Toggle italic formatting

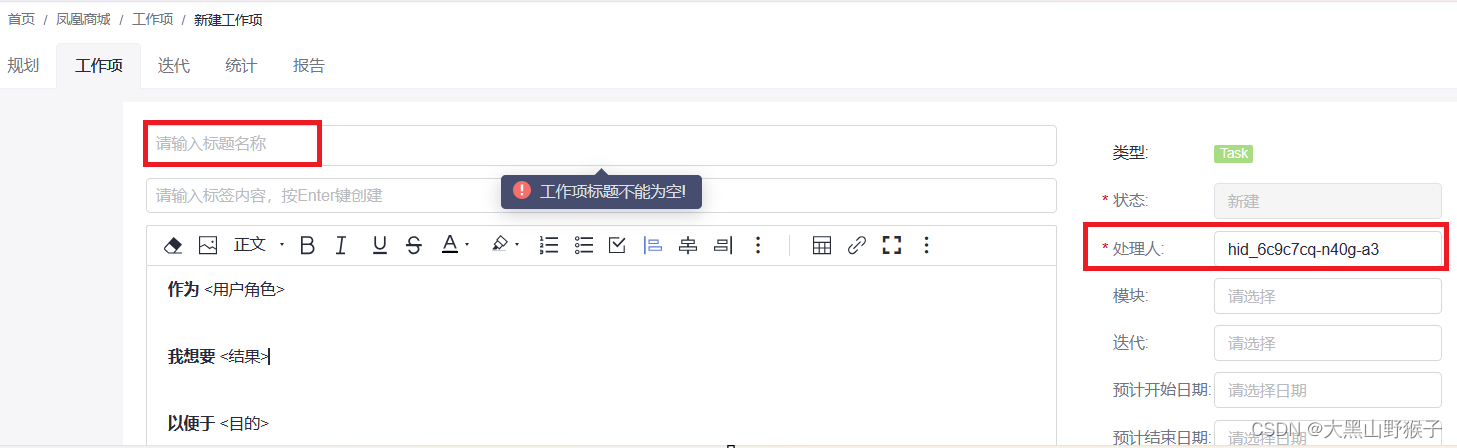point(341,245)
